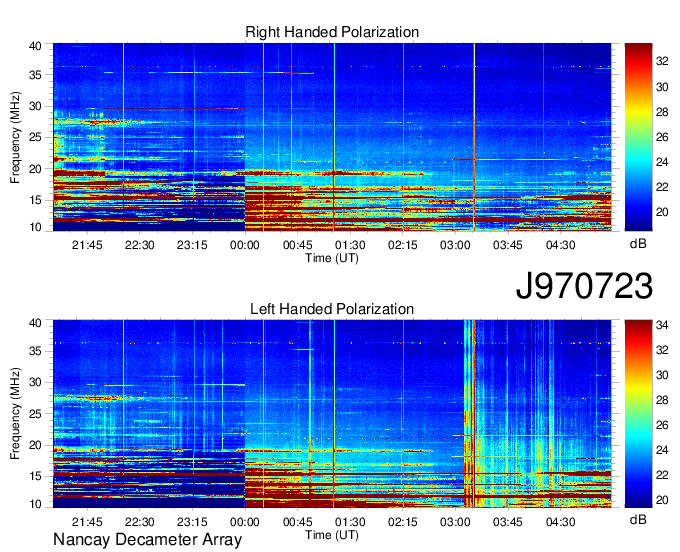Click the 30 MHz tick on Right Handed plot

(x=35, y=106)
